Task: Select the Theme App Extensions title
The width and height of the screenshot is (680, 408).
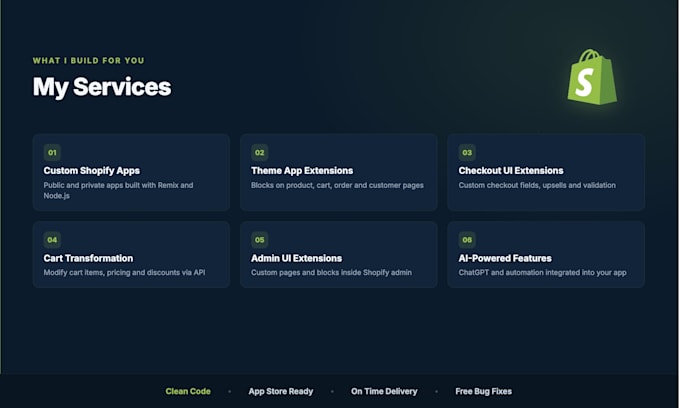Action: click(302, 171)
